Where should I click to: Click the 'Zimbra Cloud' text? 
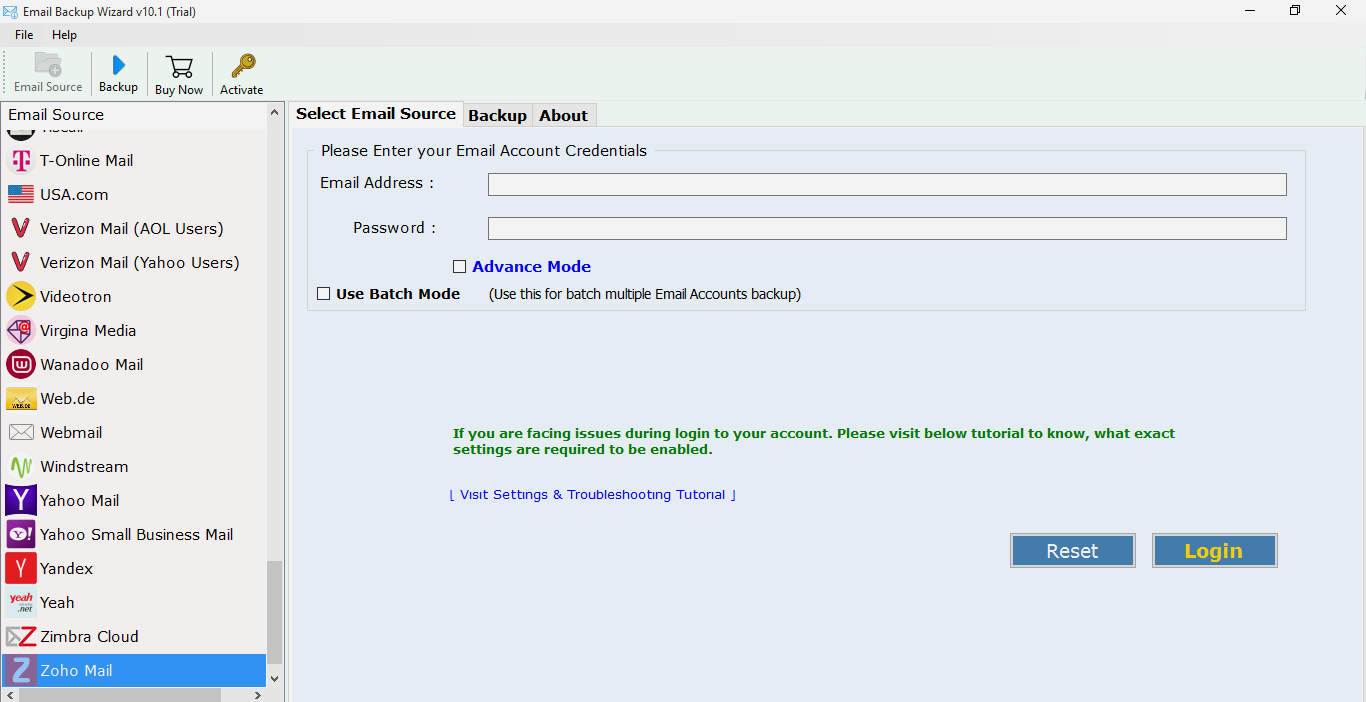click(x=90, y=637)
